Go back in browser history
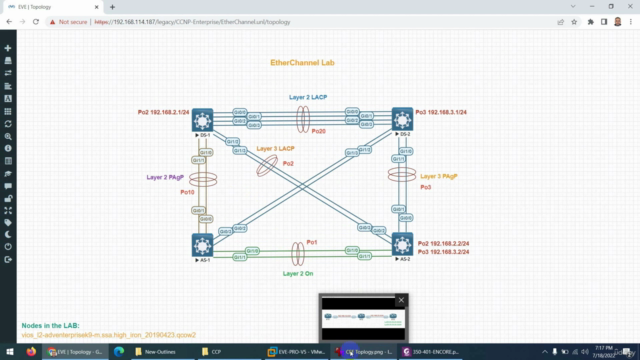 pyautogui.click(x=9, y=22)
